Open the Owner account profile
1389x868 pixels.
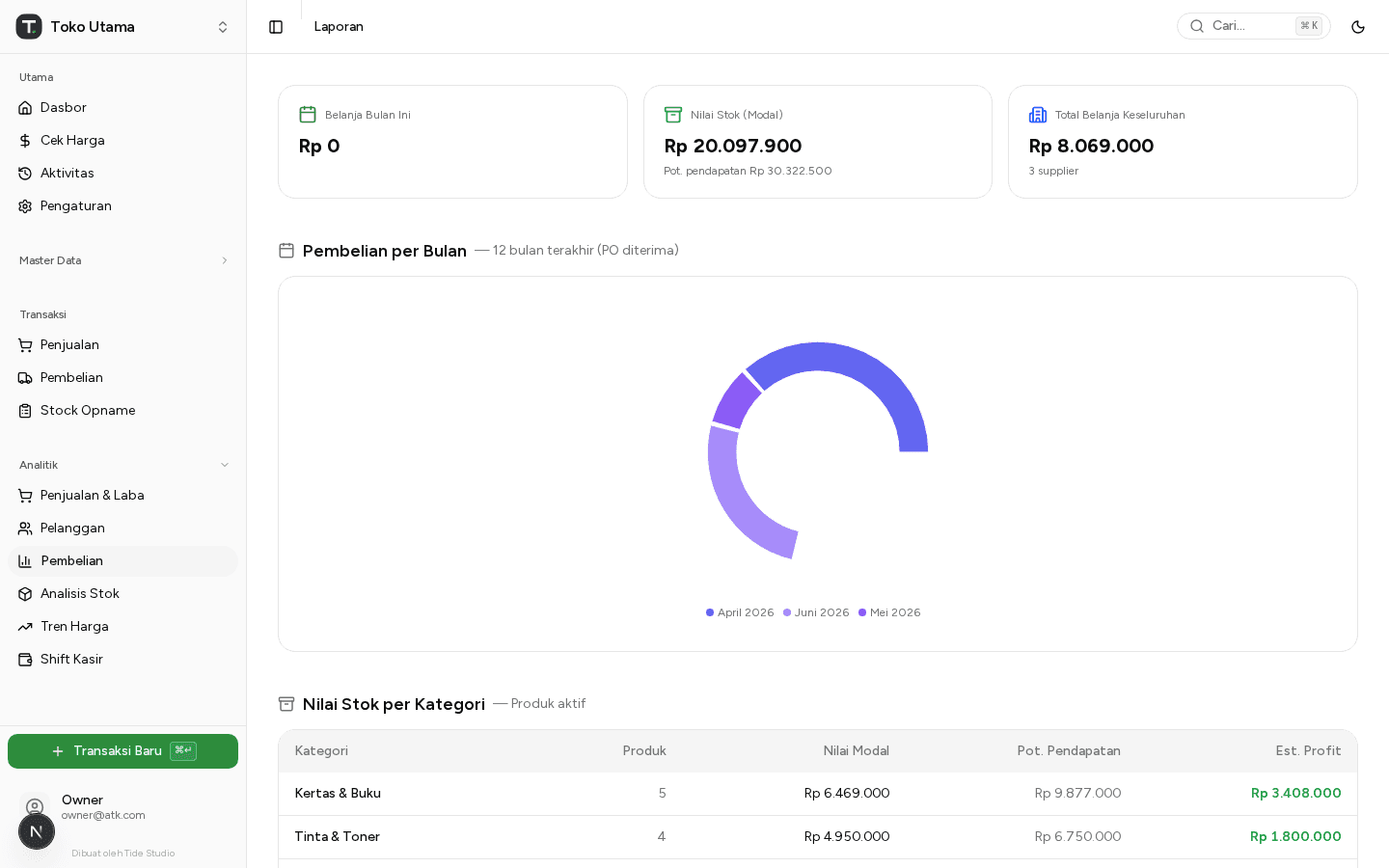coord(123,807)
